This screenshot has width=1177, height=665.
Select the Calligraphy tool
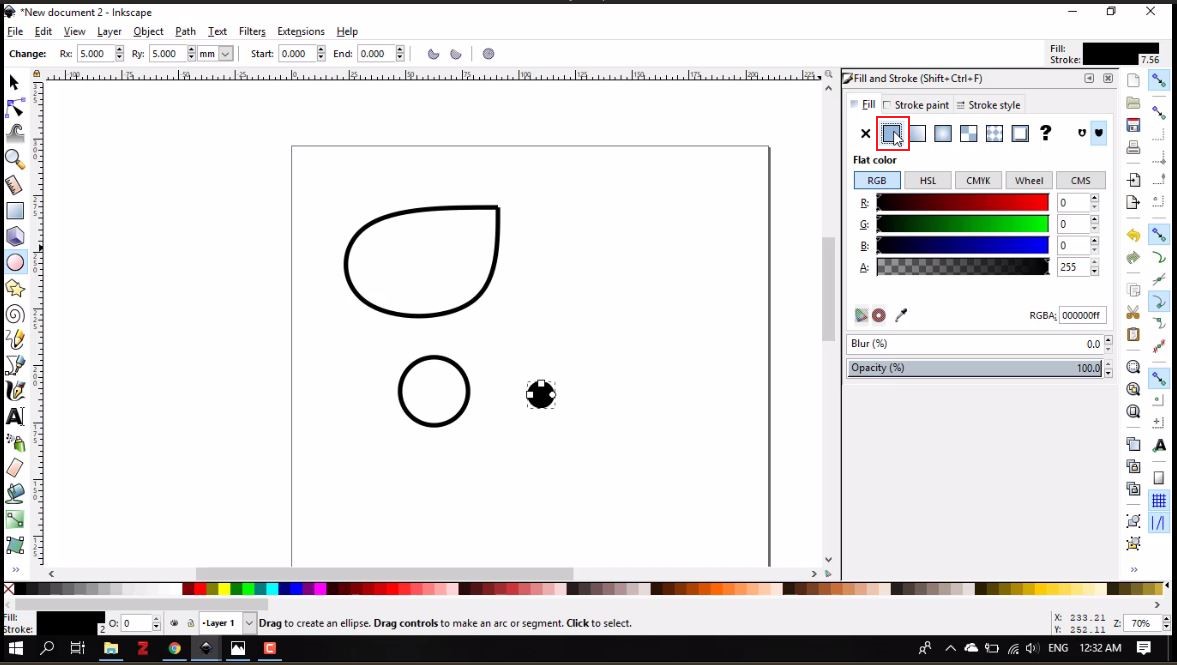(15, 390)
